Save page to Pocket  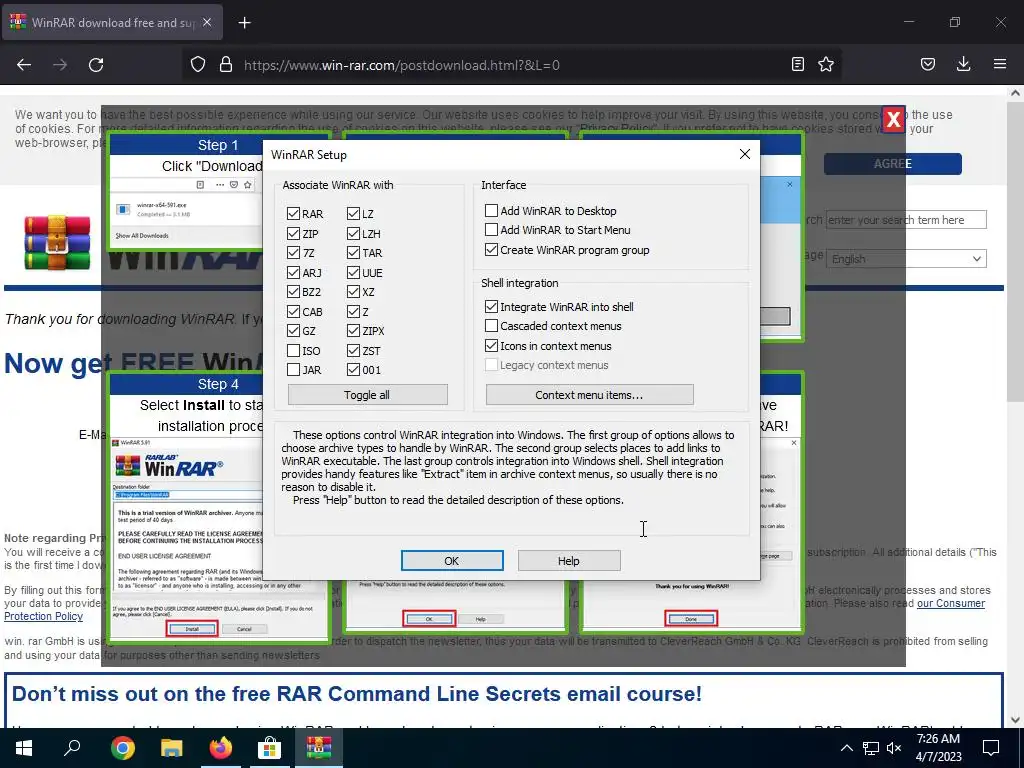pyautogui.click(x=928, y=65)
